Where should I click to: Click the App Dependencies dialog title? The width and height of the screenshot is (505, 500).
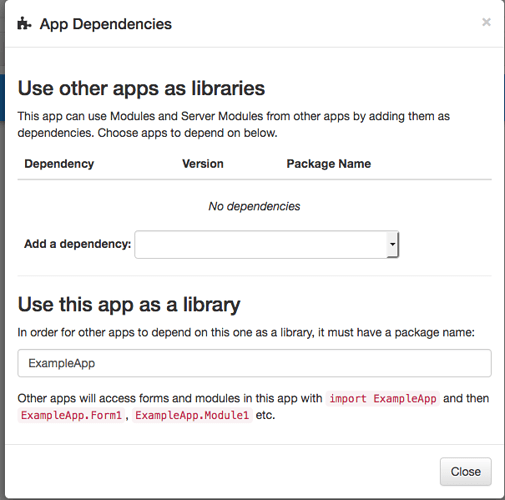point(106,24)
